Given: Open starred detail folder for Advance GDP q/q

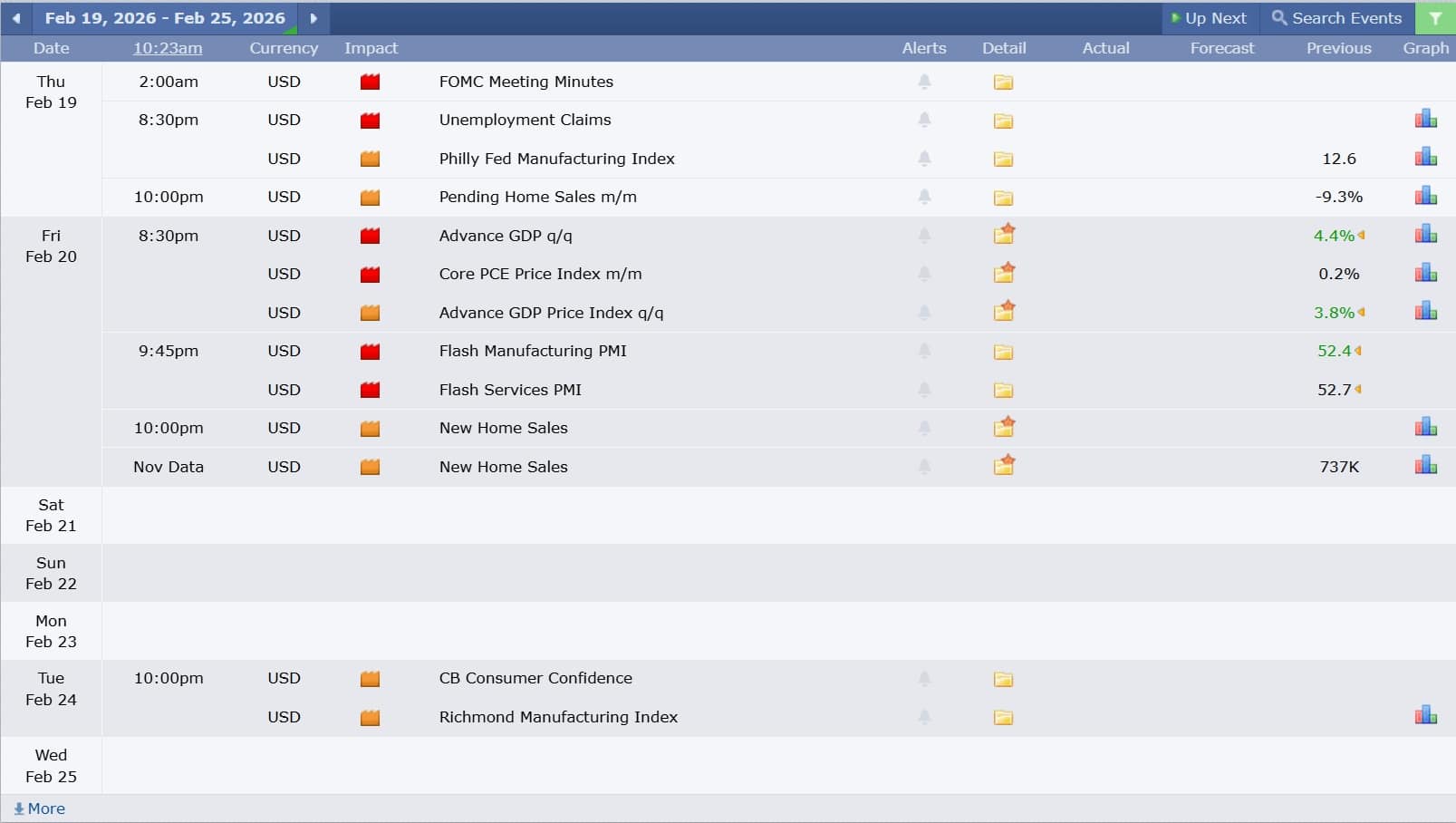Looking at the screenshot, I should [1003, 235].
